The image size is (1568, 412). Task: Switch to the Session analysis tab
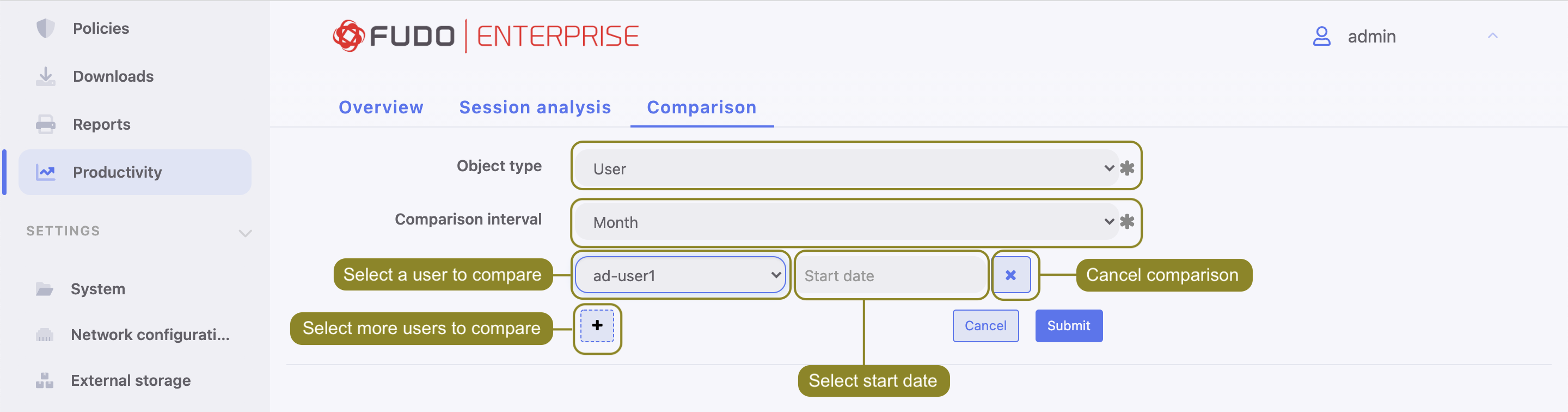tap(535, 107)
